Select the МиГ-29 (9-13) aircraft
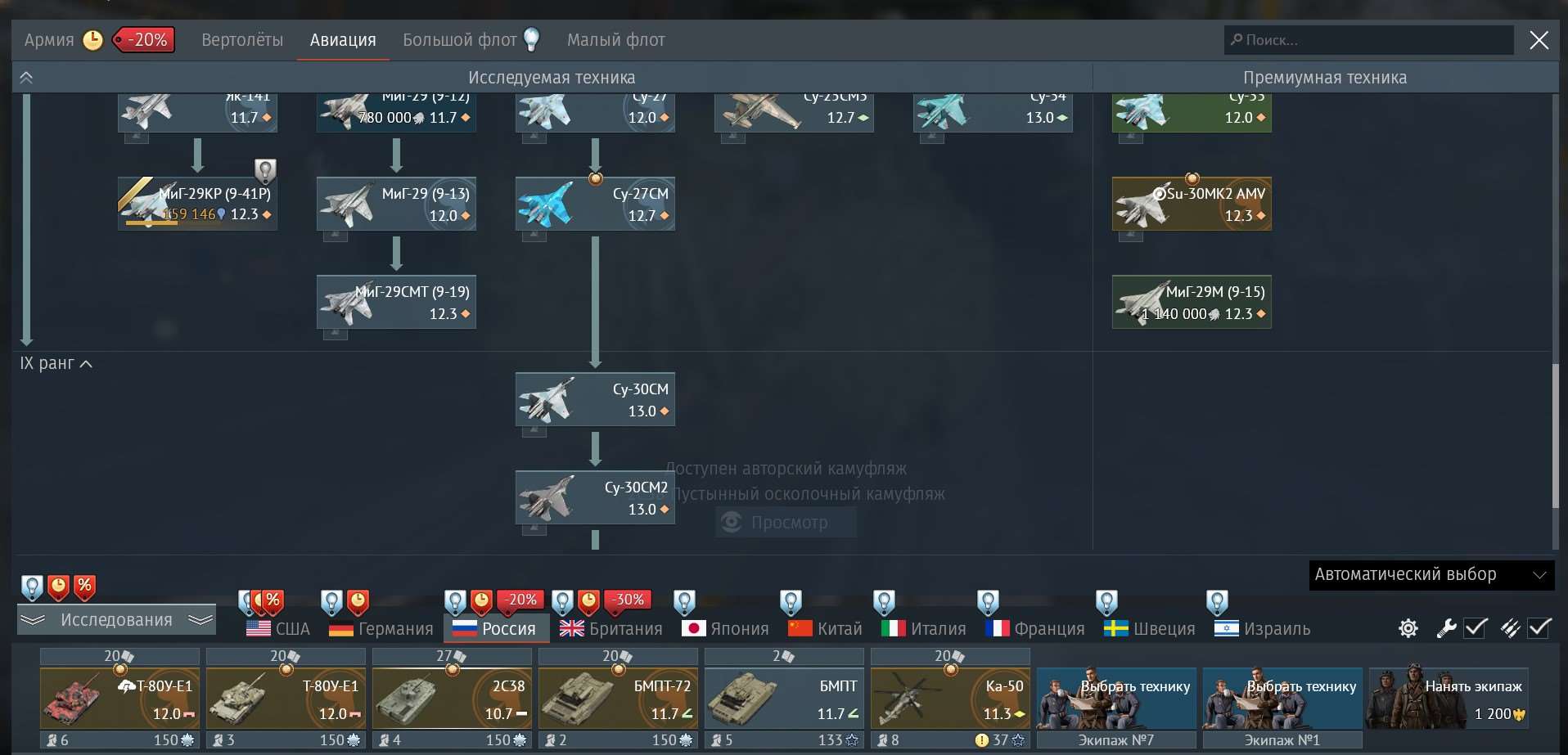 [396, 204]
